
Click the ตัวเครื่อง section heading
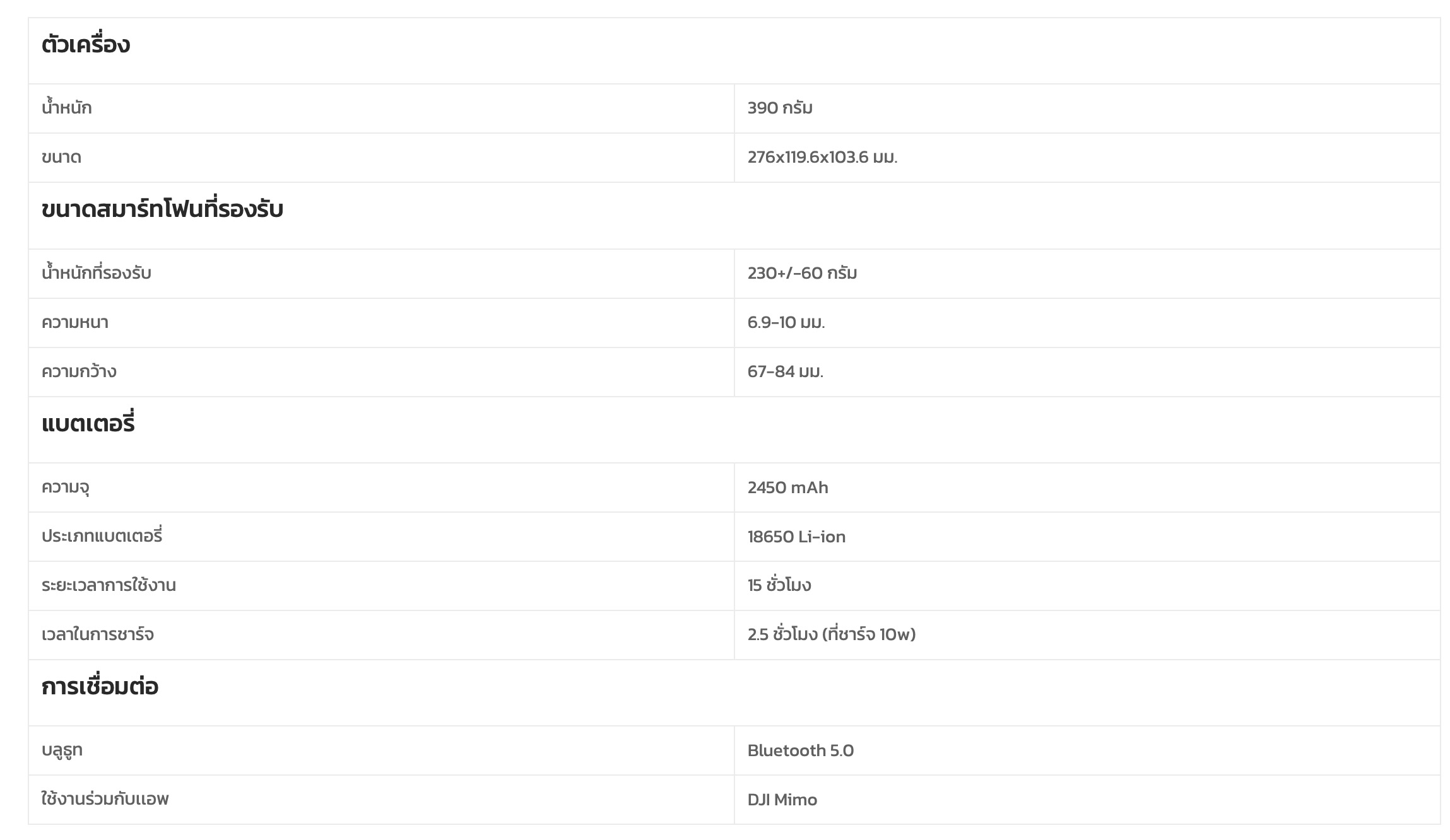(86, 45)
